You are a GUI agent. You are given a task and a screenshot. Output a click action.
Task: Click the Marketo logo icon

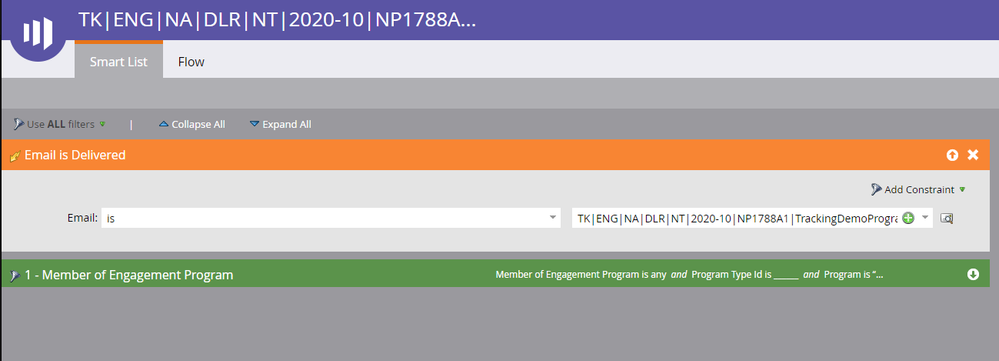click(x=38, y=31)
